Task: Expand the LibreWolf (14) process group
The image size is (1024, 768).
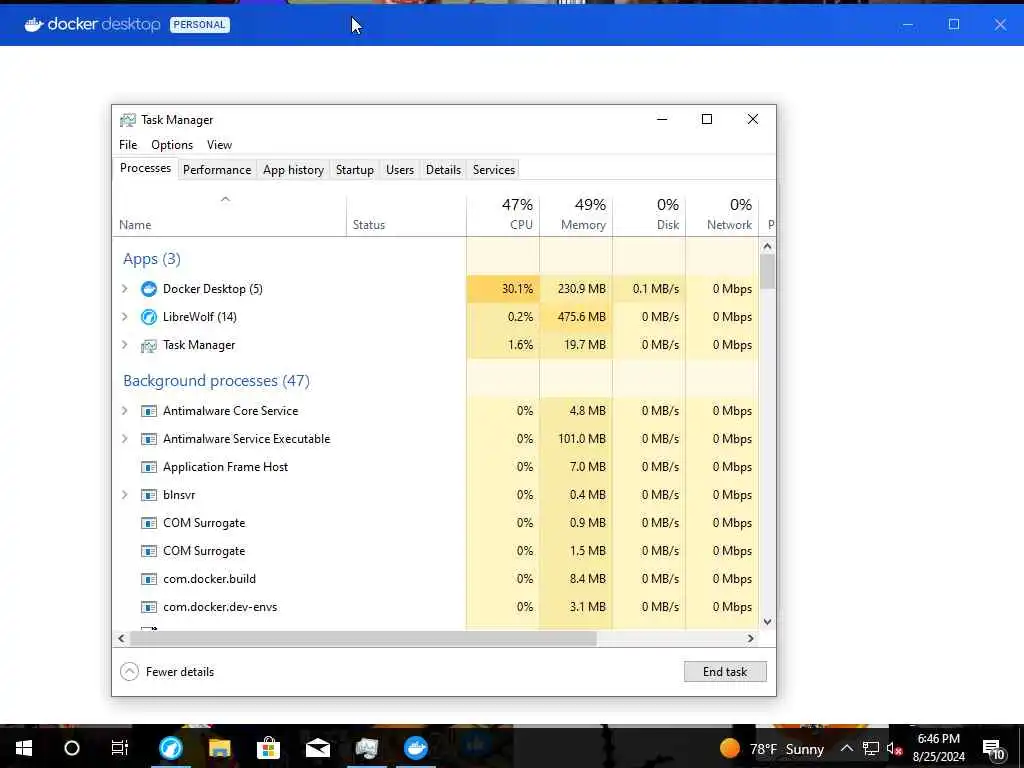Action: tap(125, 317)
